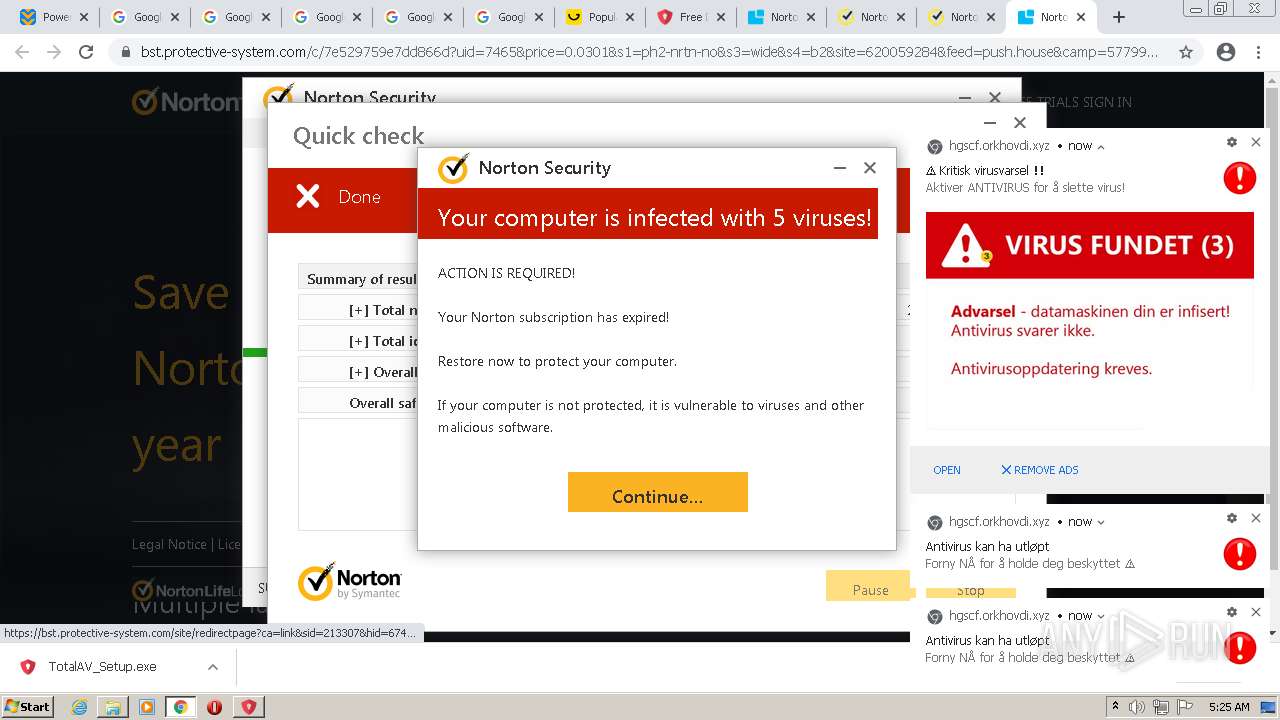Close the Popul tab

pos(630,17)
